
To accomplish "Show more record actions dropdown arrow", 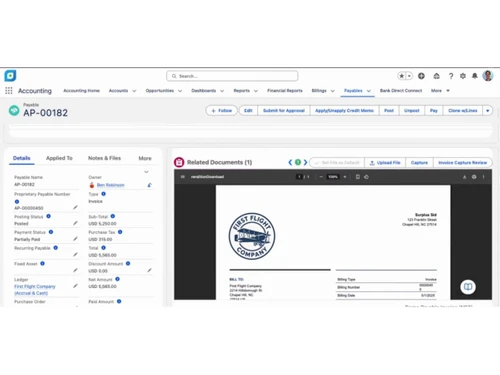I will [x=488, y=110].
